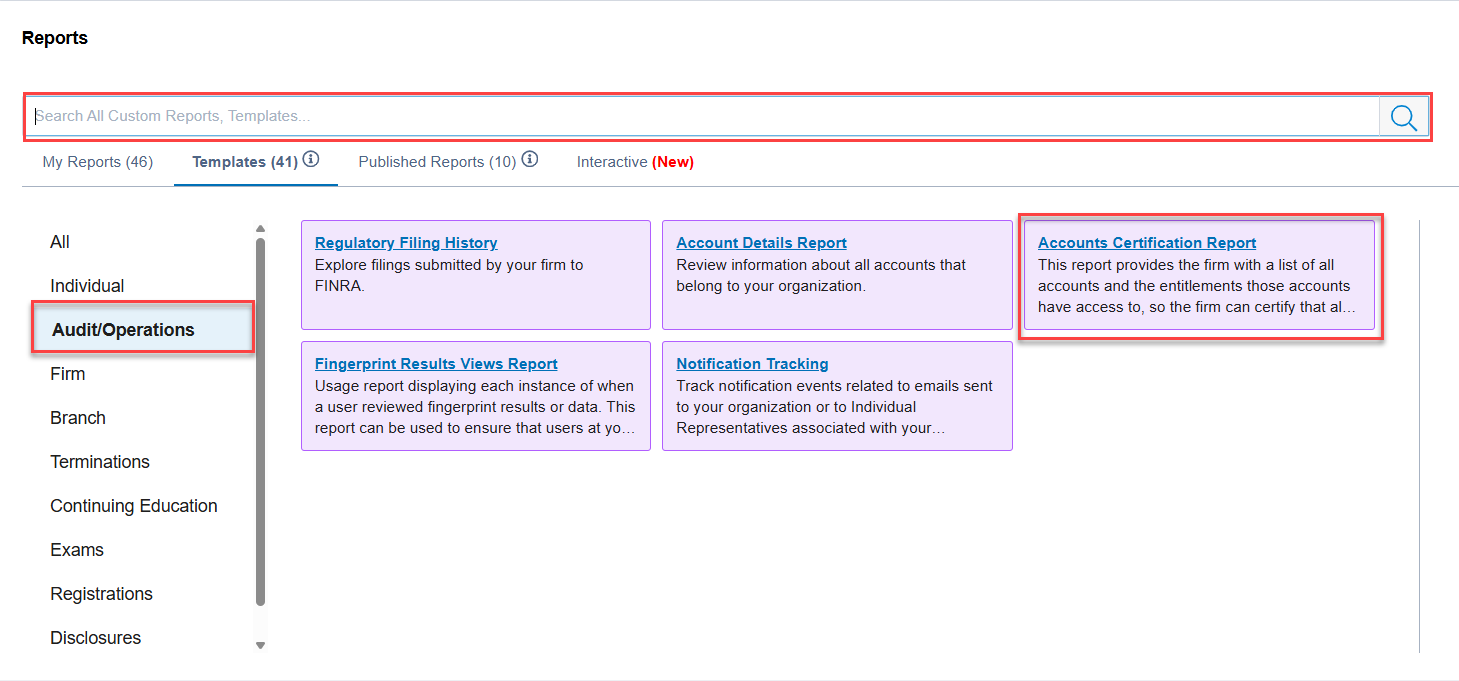Click the category list scrollbar thumb

tap(261, 421)
